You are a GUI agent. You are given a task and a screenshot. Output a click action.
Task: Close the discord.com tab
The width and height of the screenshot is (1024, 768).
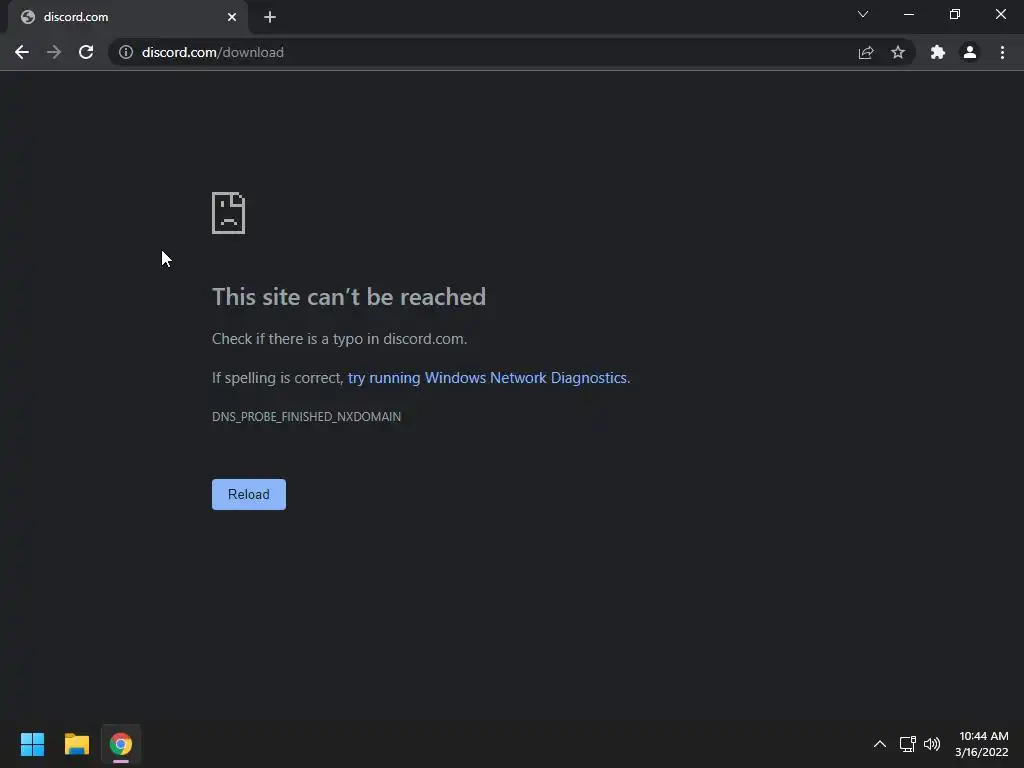[x=232, y=17]
